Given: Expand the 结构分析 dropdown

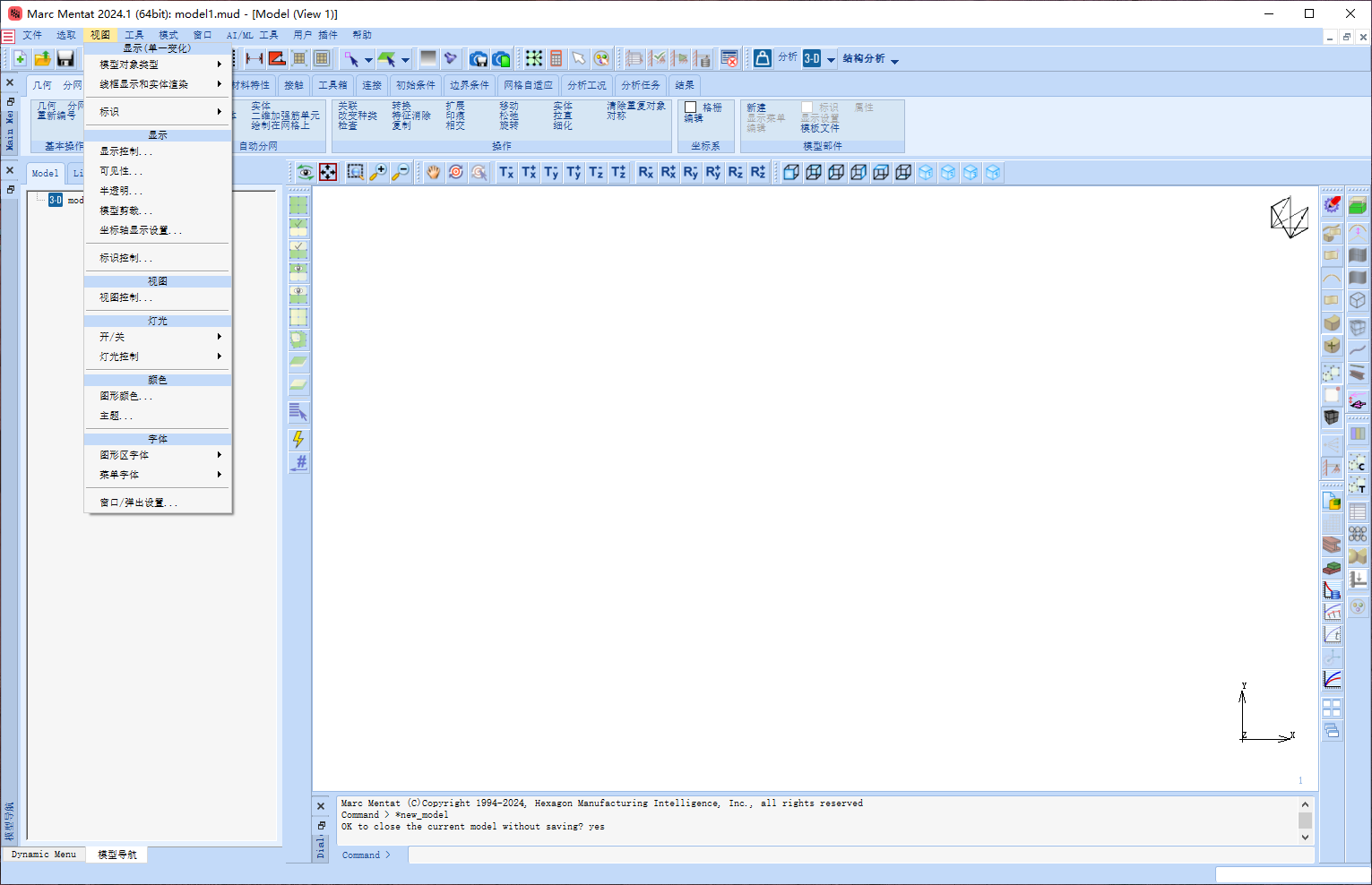Looking at the screenshot, I should click(x=894, y=61).
